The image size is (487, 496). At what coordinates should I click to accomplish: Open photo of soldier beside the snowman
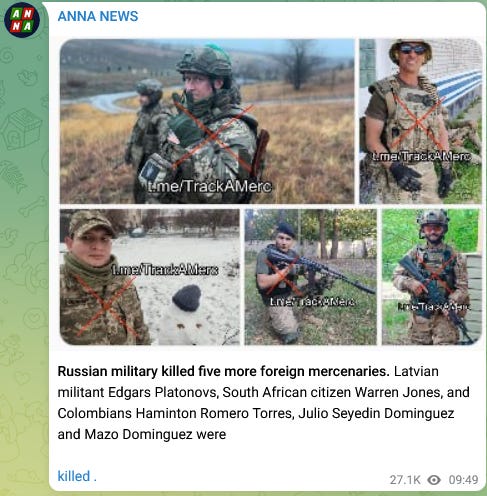pos(150,277)
